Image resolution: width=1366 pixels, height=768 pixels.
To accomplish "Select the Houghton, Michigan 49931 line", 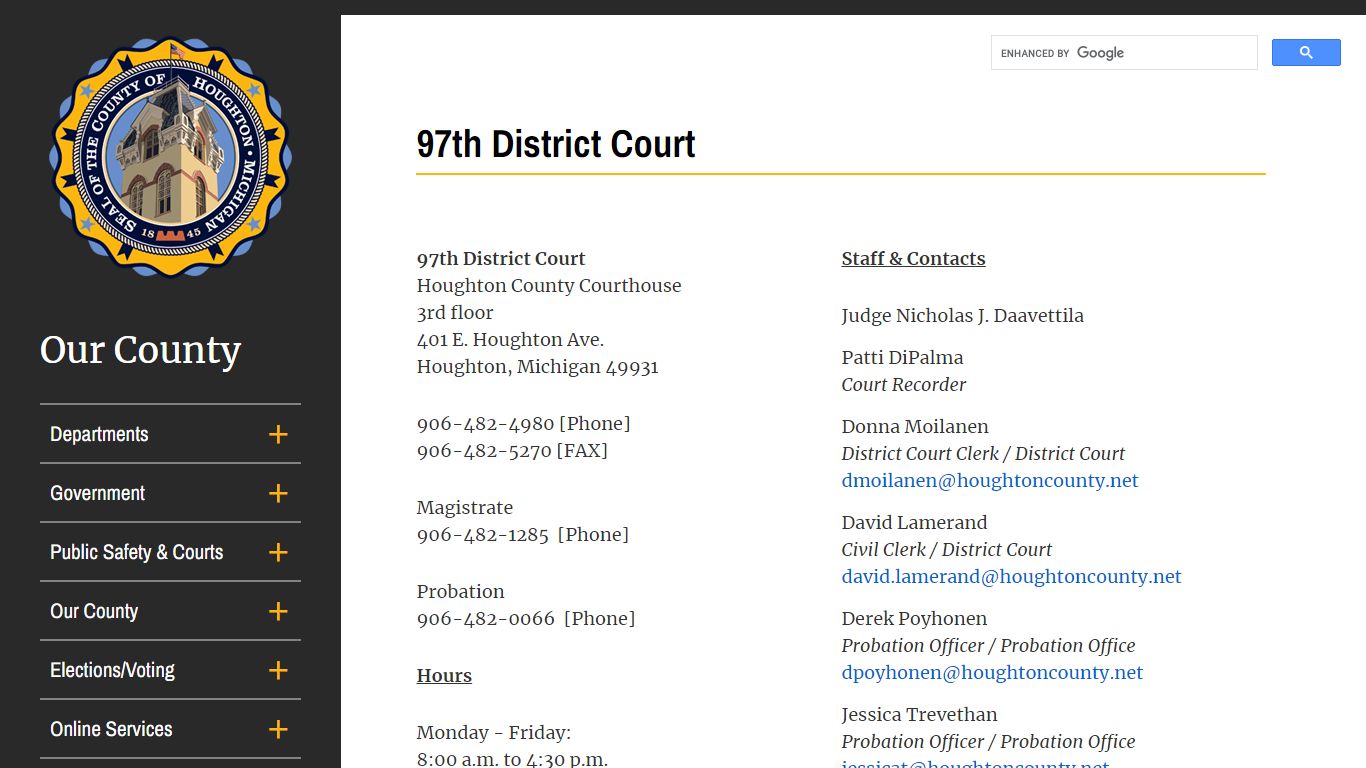I will click(537, 366).
